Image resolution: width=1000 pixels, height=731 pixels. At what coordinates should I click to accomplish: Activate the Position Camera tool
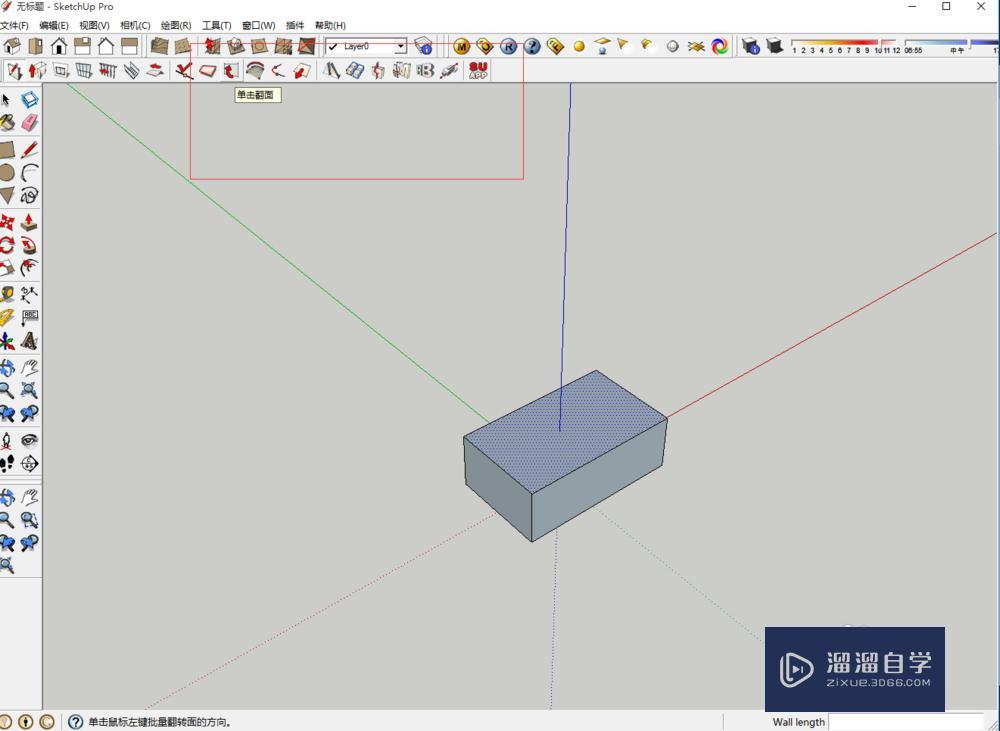6,440
